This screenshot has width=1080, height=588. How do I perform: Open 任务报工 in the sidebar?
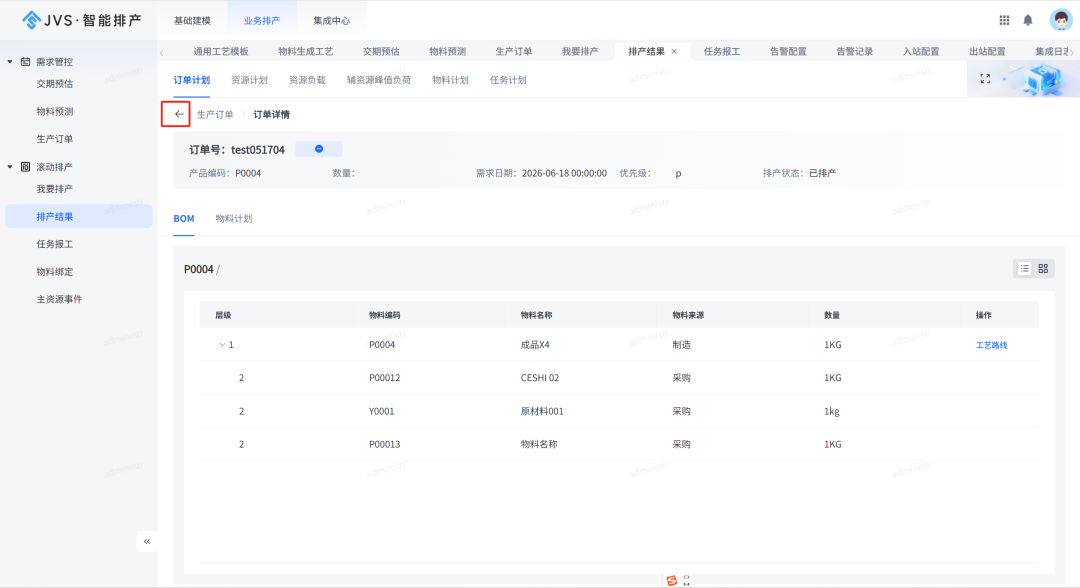[x=54, y=244]
